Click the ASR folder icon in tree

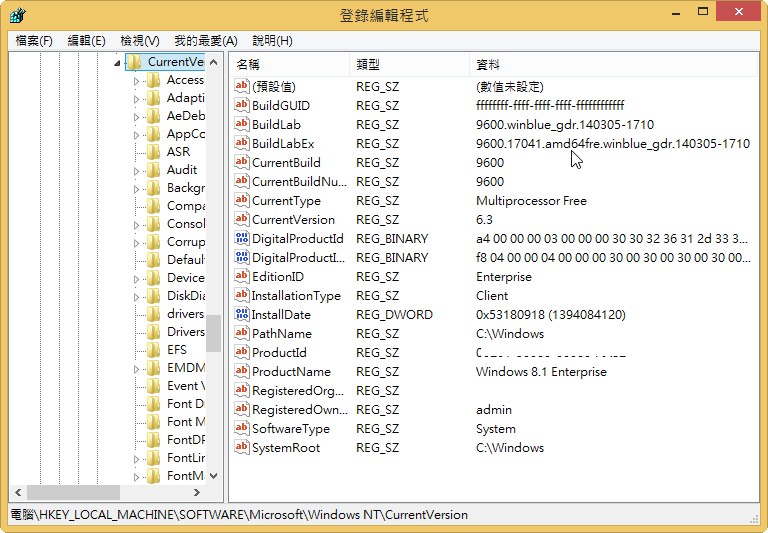coord(153,152)
